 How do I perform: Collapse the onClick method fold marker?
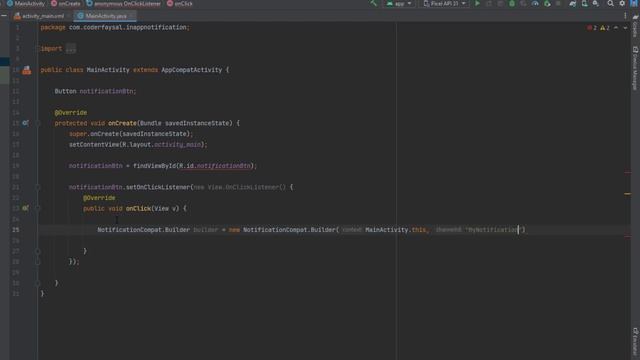(37, 209)
